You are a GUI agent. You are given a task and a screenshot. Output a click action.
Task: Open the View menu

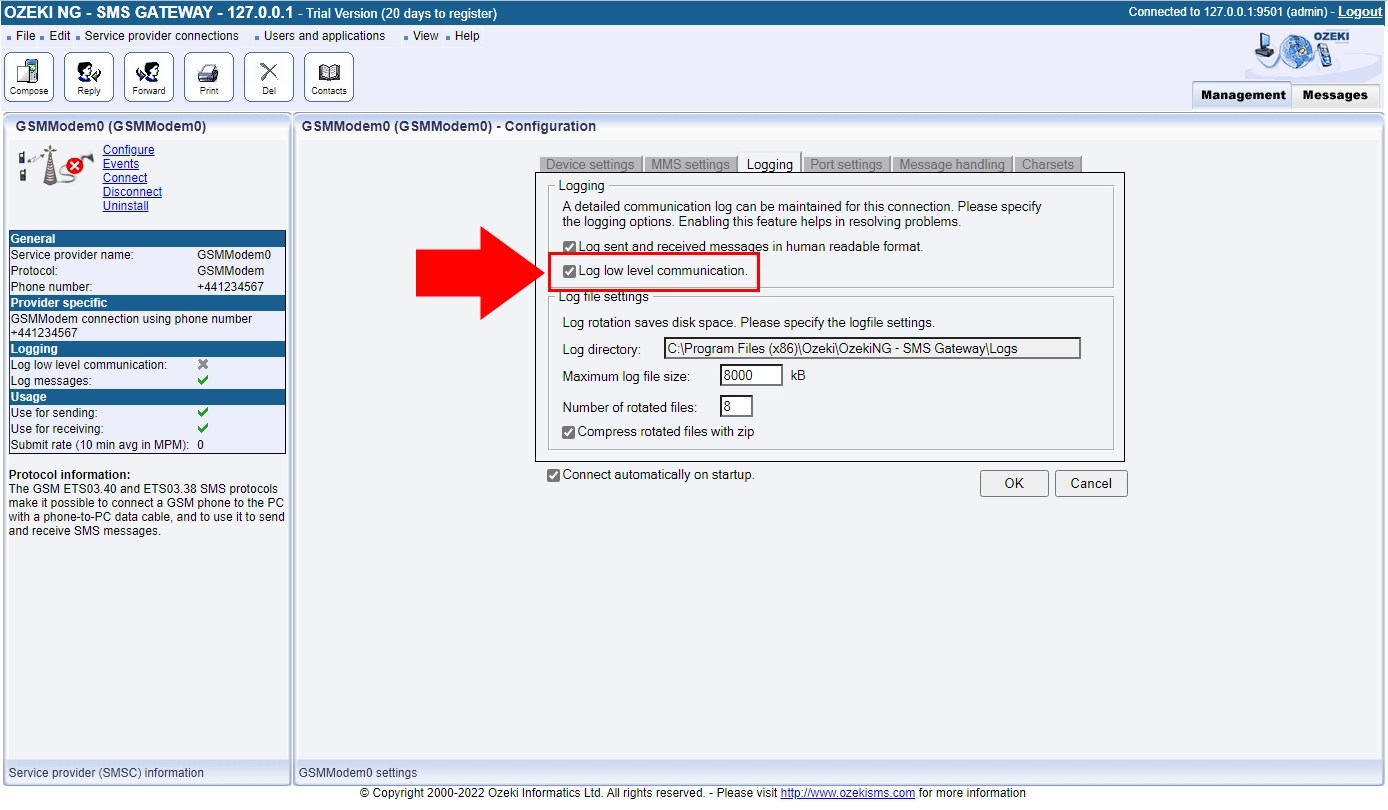[426, 36]
